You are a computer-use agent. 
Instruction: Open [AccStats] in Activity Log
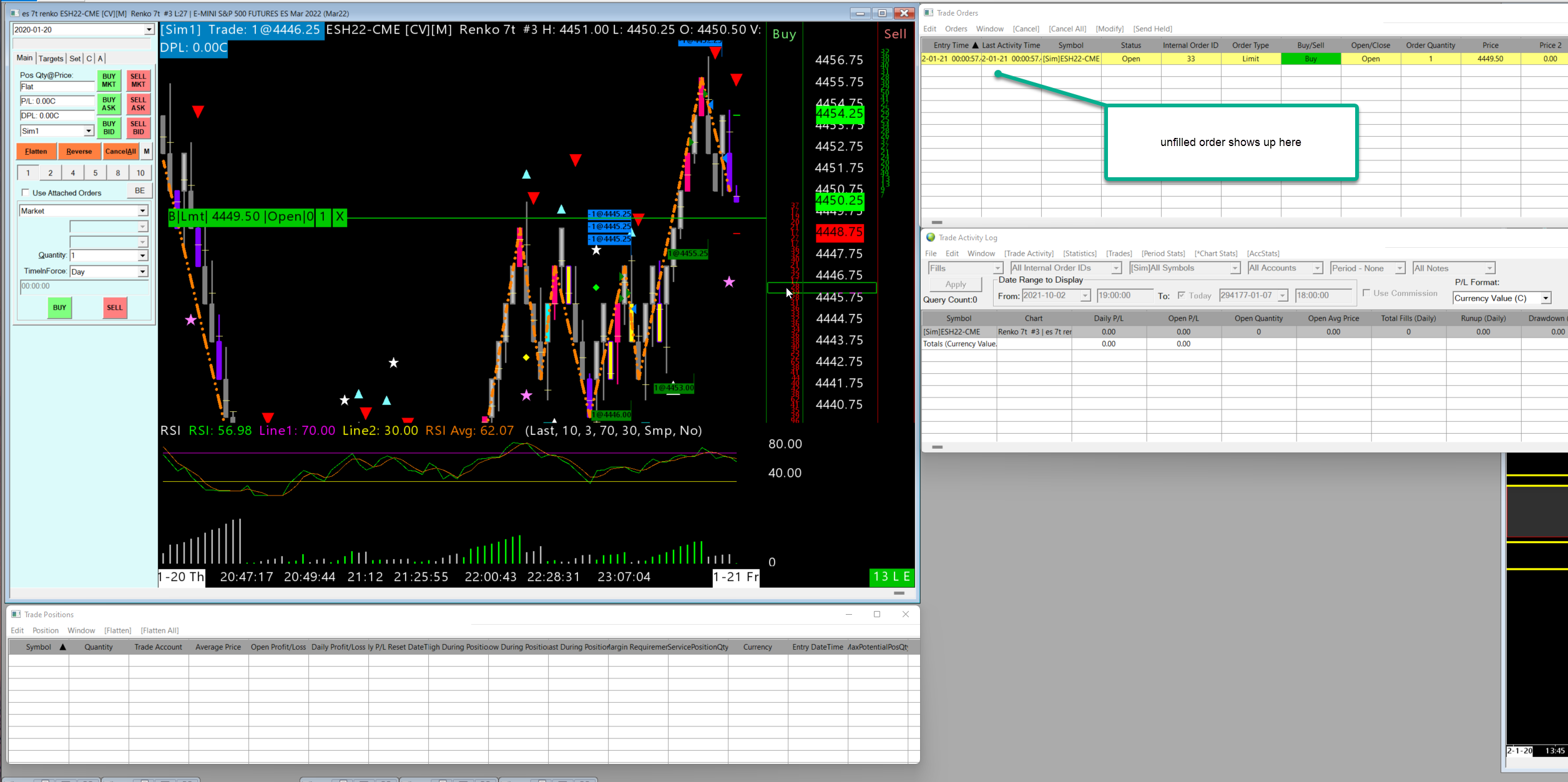click(x=1263, y=253)
